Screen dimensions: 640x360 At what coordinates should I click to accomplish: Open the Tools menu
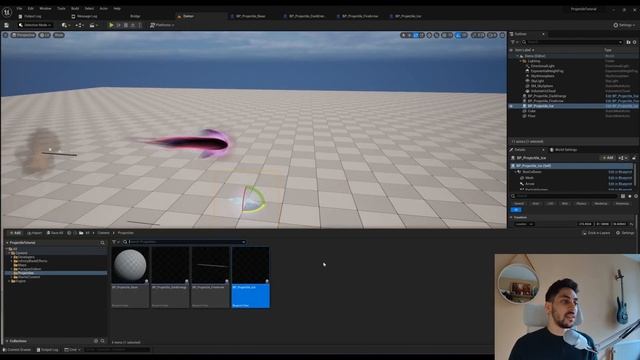click(x=61, y=9)
